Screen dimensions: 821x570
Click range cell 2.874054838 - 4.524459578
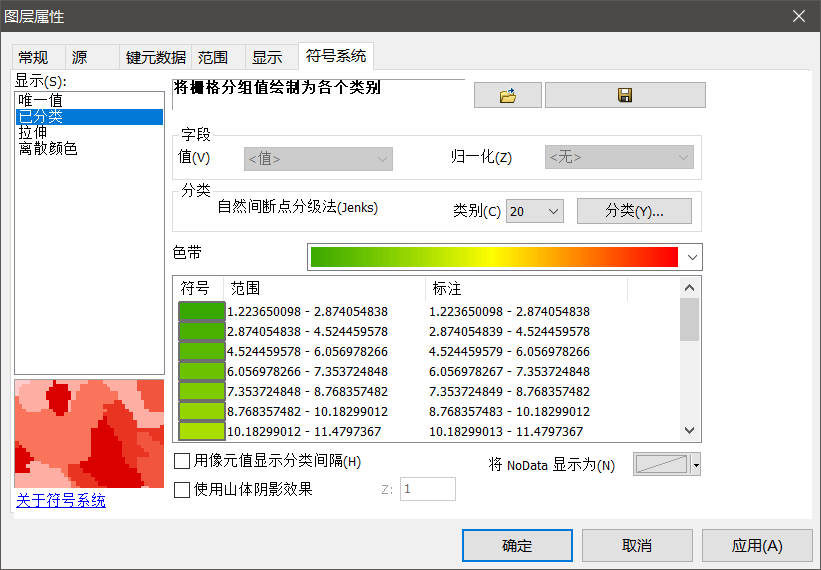[307, 331]
